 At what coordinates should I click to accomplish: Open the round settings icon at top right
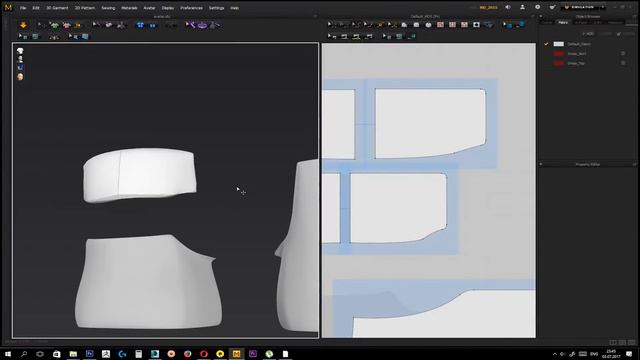pos(538,7)
